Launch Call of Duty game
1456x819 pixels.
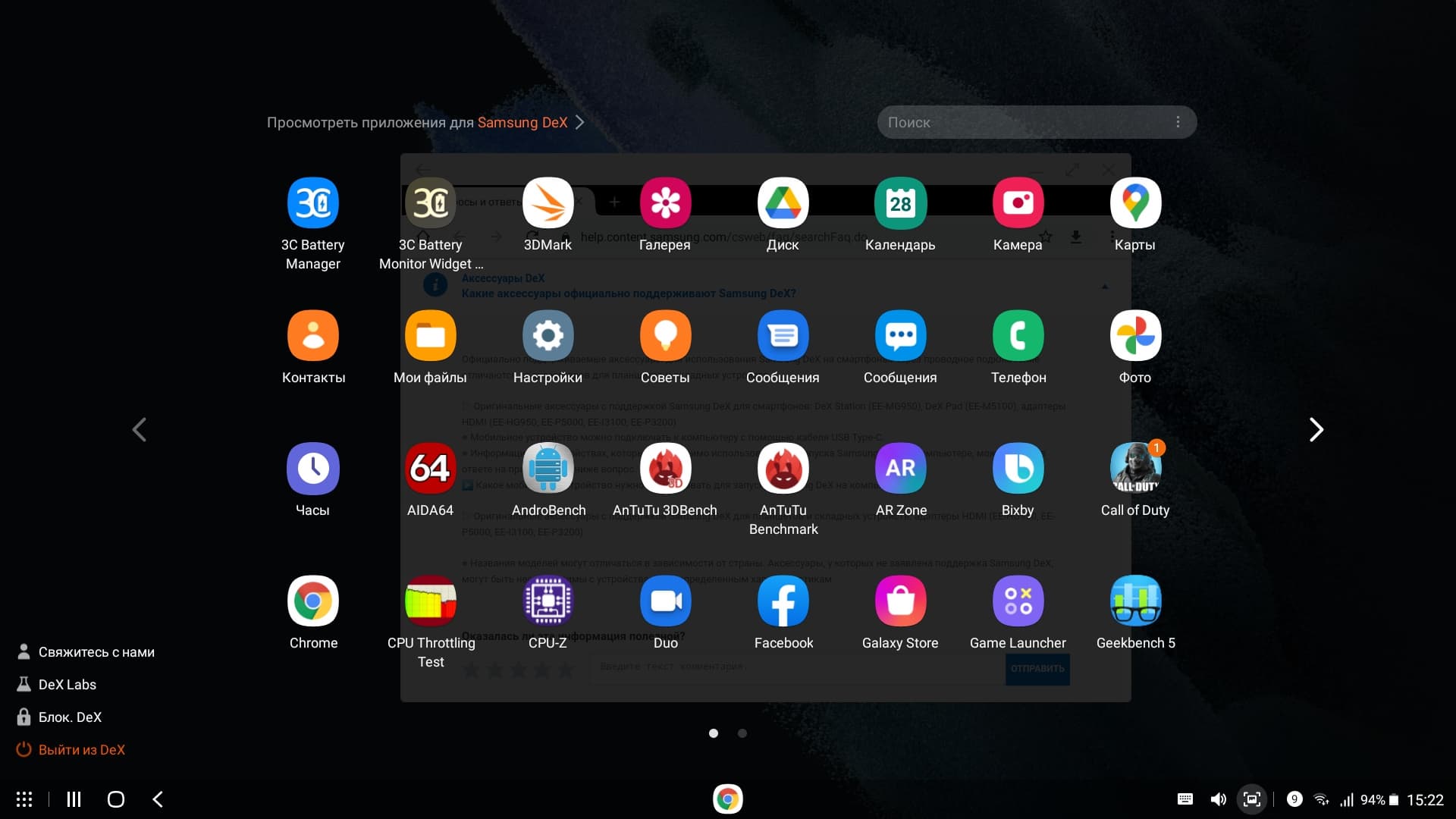[1135, 469]
